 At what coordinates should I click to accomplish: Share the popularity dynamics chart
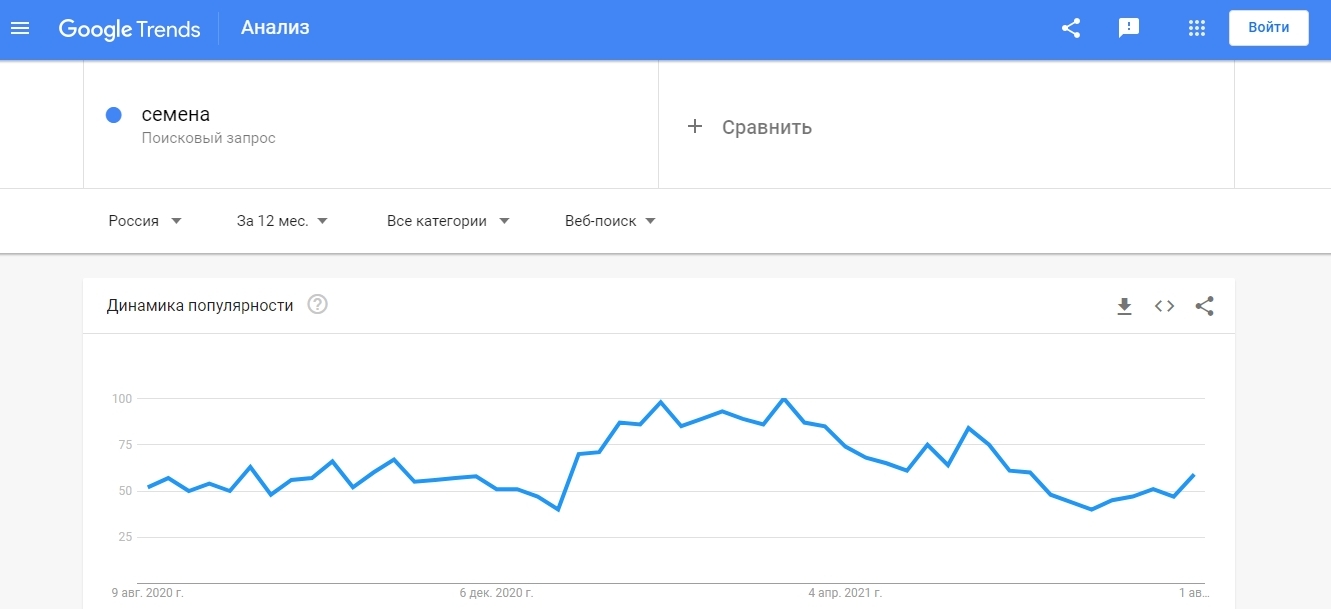point(1204,306)
